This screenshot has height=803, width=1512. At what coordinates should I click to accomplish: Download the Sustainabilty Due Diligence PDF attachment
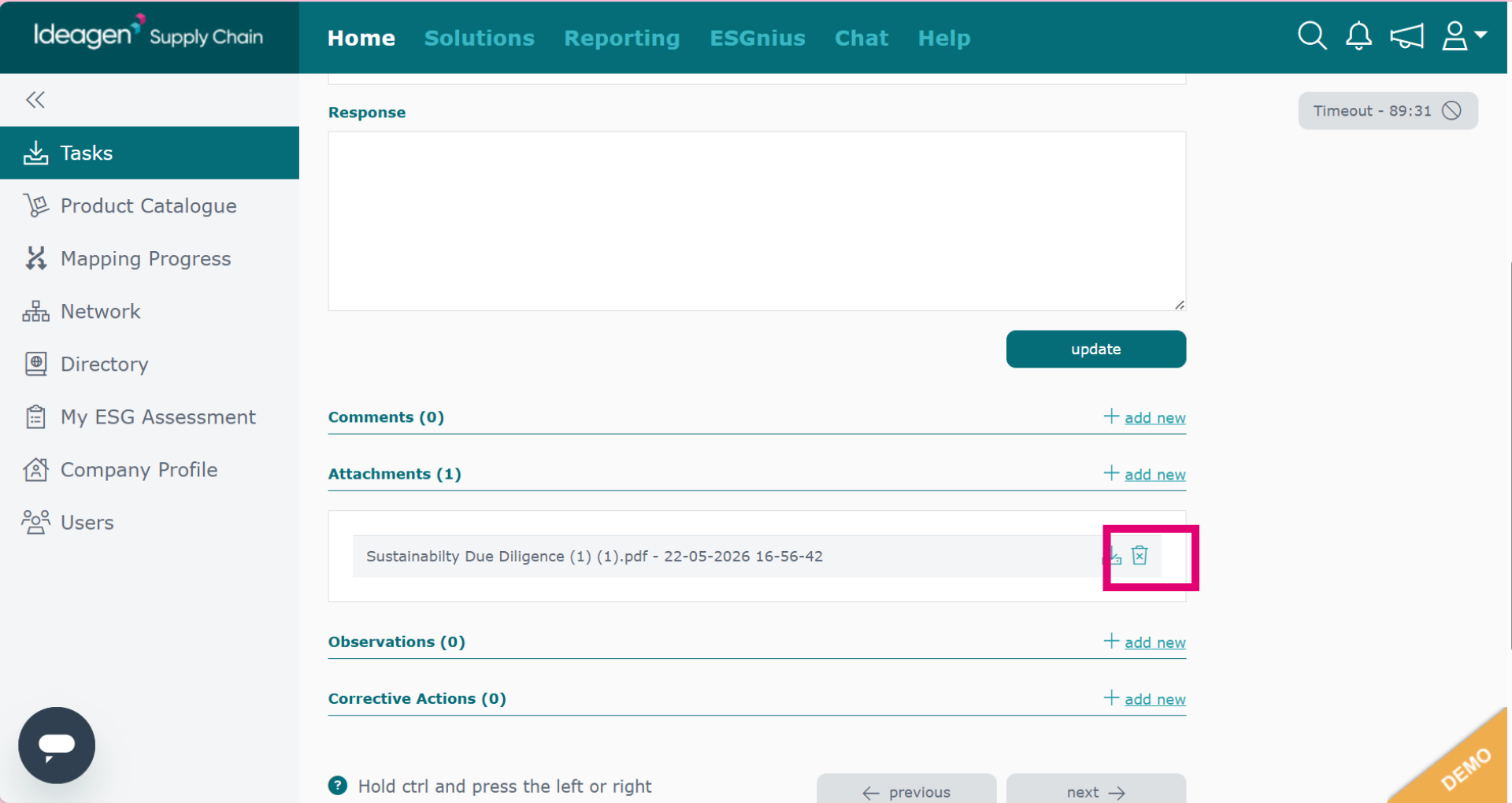click(1114, 557)
